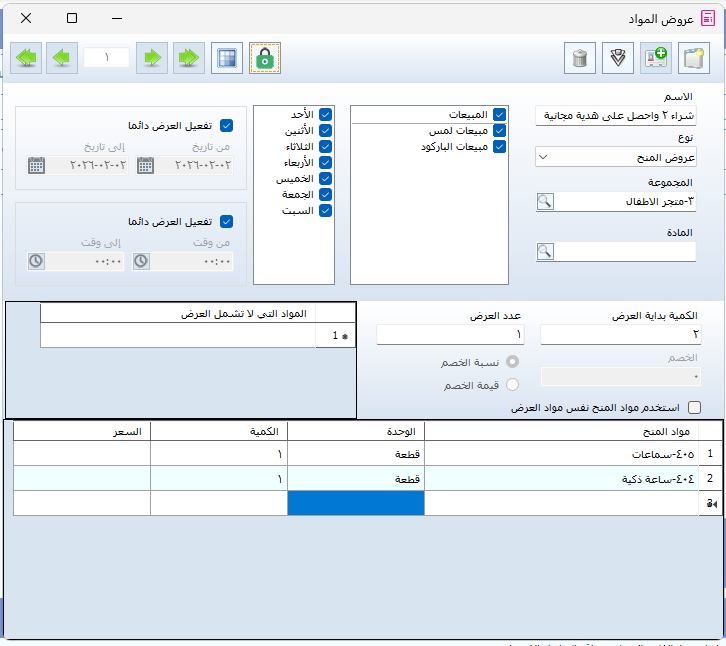
Task: Click the add record green plus icon
Action: click(656, 58)
